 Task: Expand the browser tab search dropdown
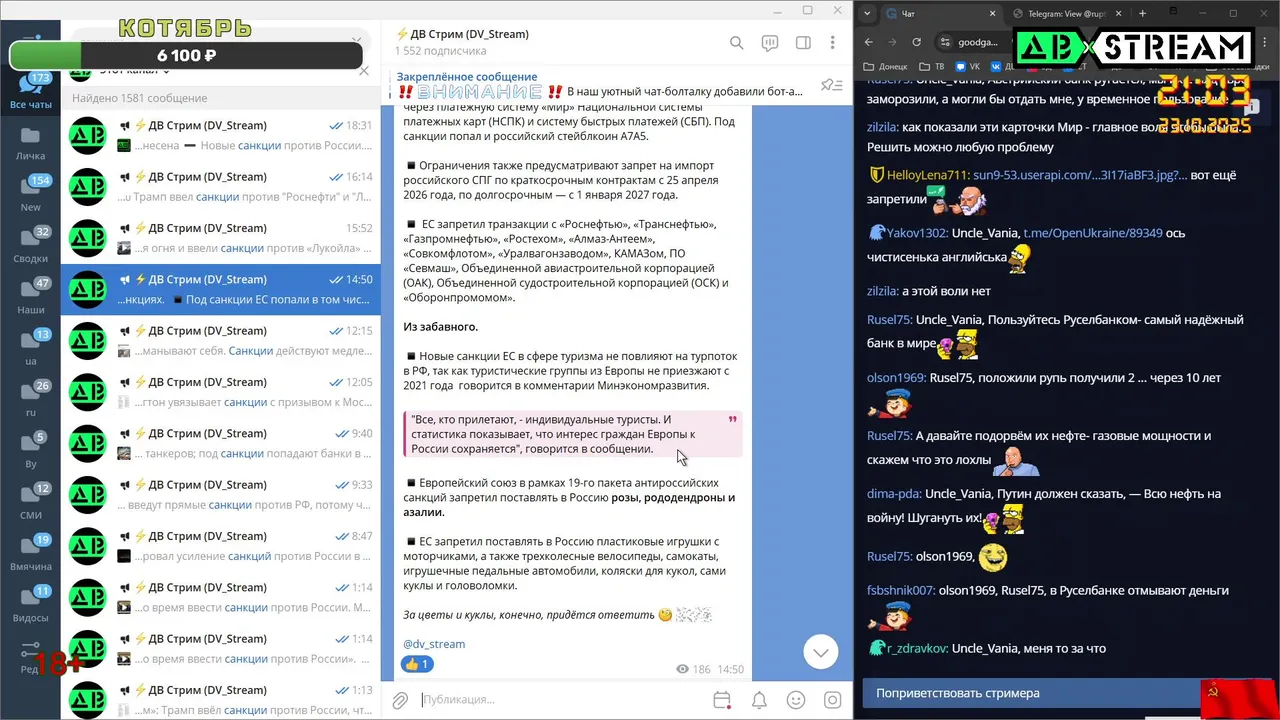point(866,13)
